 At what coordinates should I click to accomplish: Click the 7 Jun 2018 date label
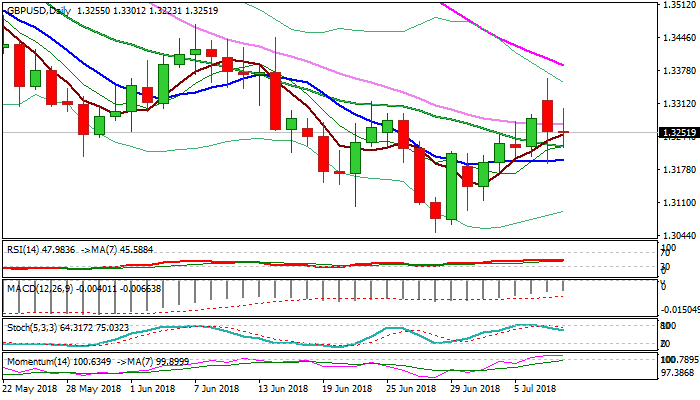pyautogui.click(x=216, y=389)
